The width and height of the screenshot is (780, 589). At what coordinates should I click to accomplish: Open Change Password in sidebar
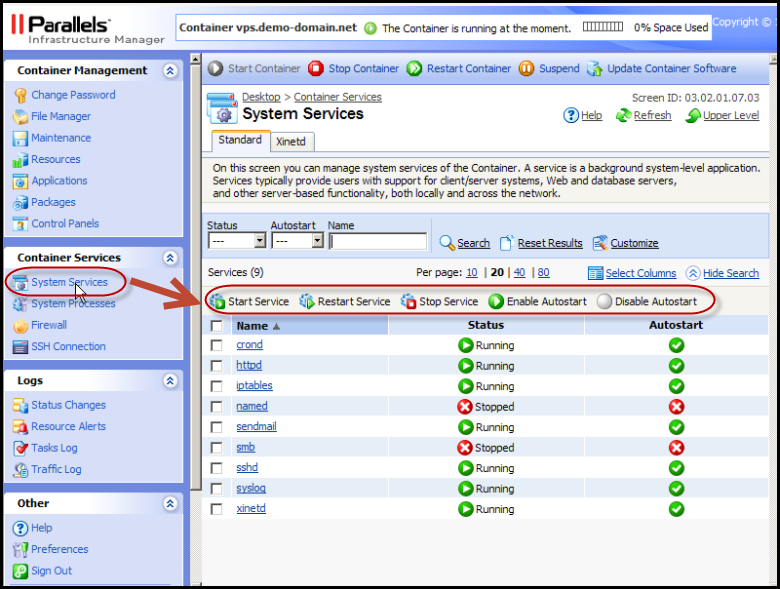tap(73, 95)
